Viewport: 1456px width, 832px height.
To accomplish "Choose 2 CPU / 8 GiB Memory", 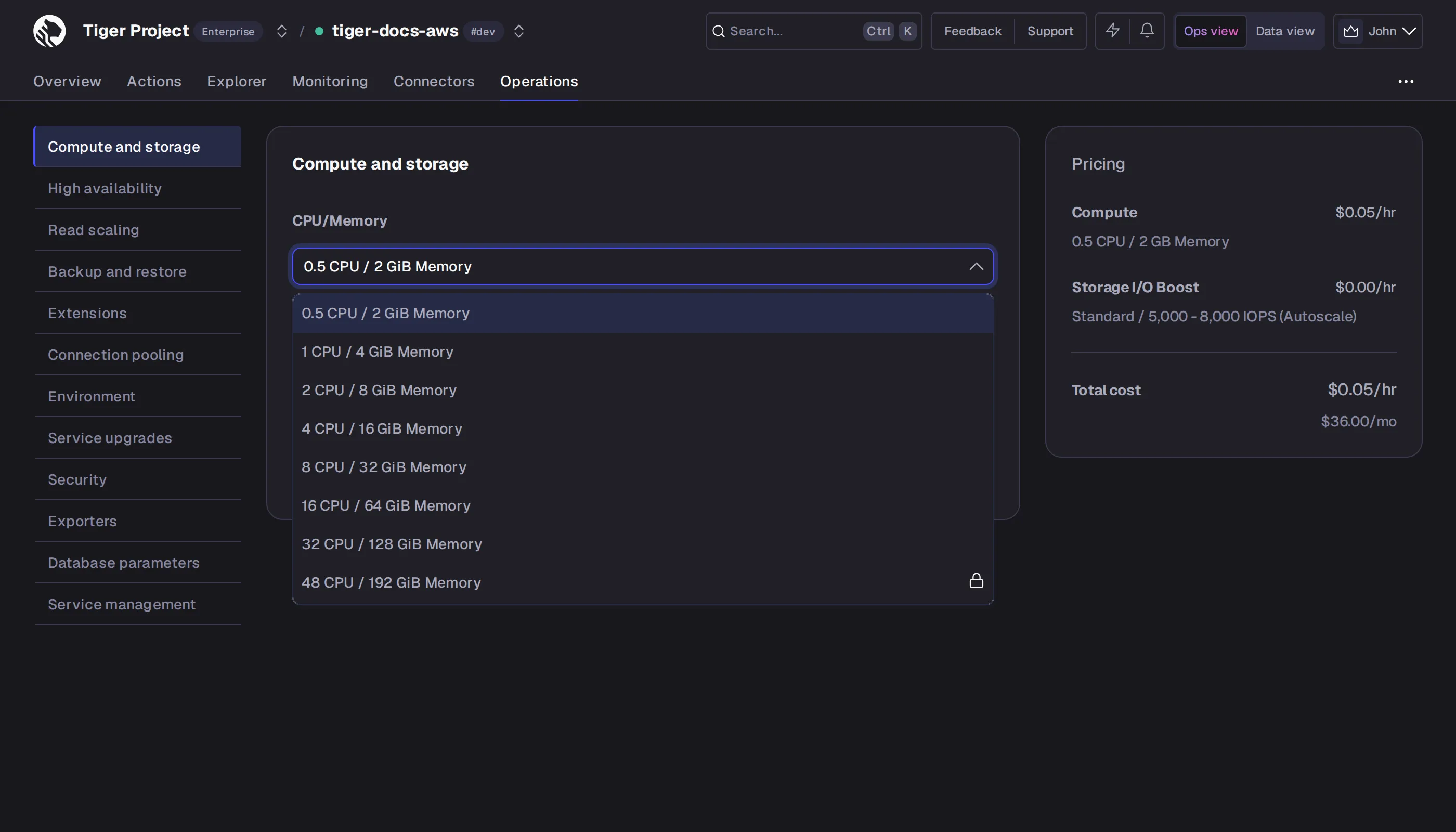I will (643, 391).
